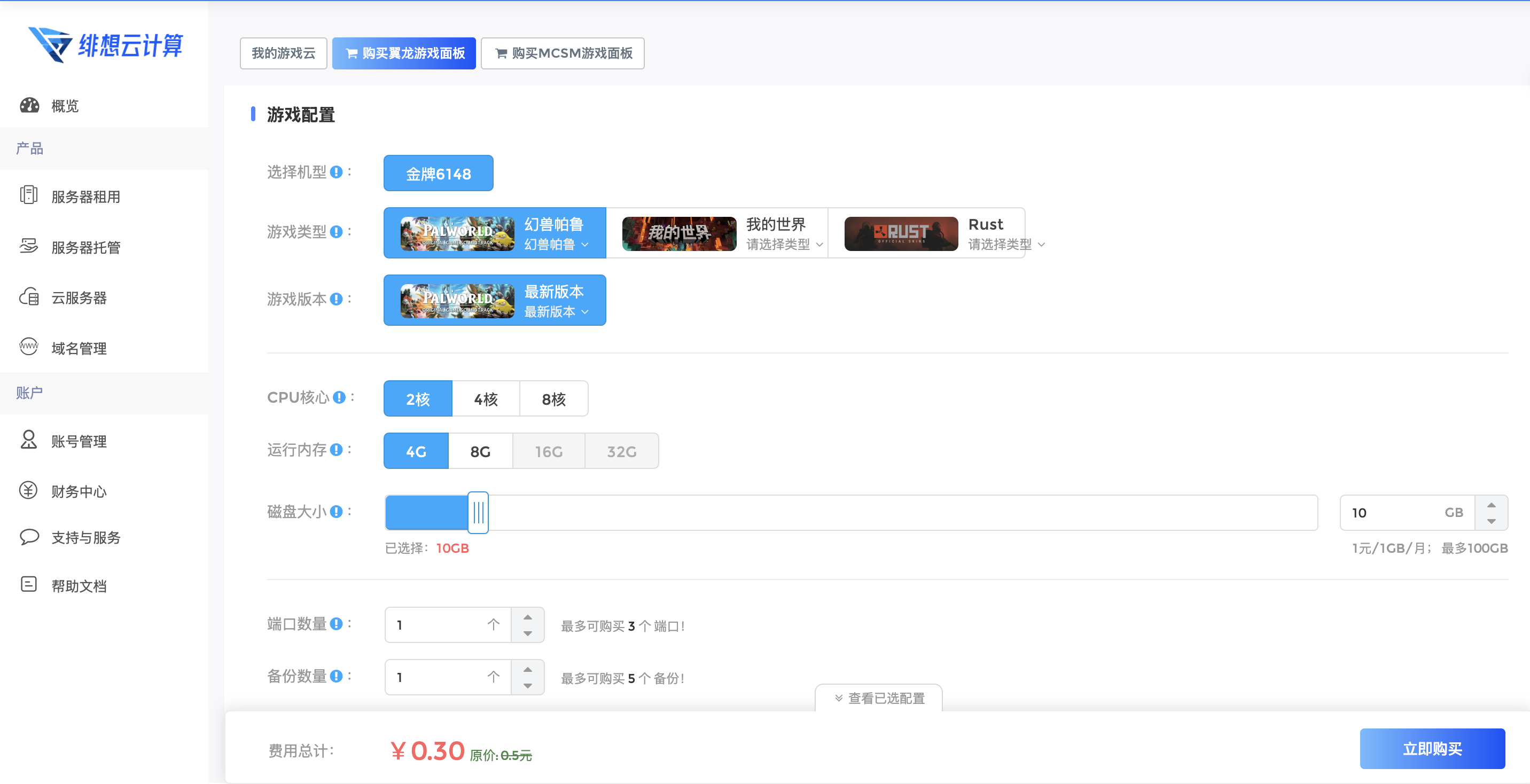Click the 域名管理 www icon
Screen dimensions: 1530x784
coord(28,346)
